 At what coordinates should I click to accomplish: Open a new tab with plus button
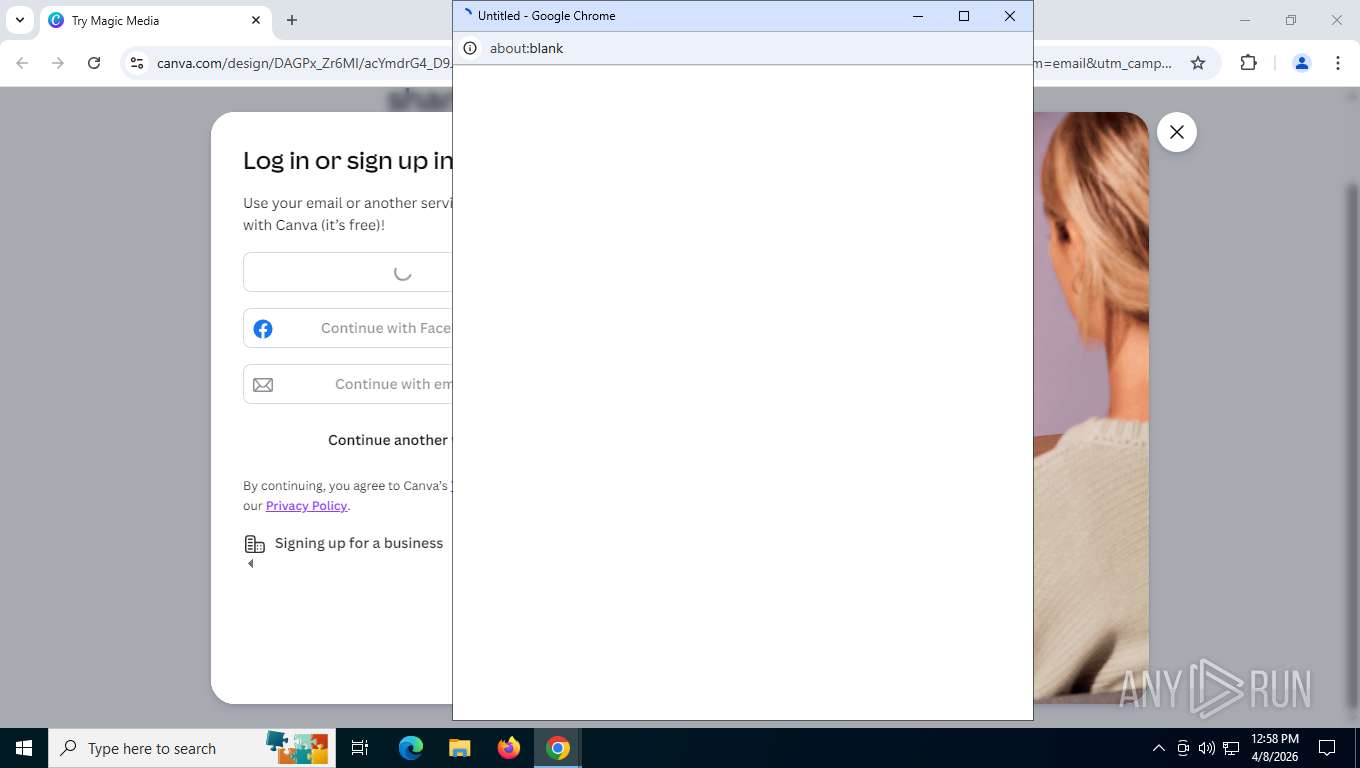[292, 20]
